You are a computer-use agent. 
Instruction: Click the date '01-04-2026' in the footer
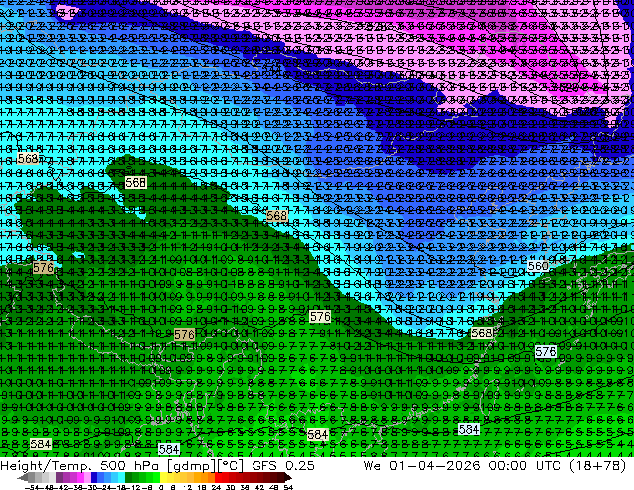point(435,466)
